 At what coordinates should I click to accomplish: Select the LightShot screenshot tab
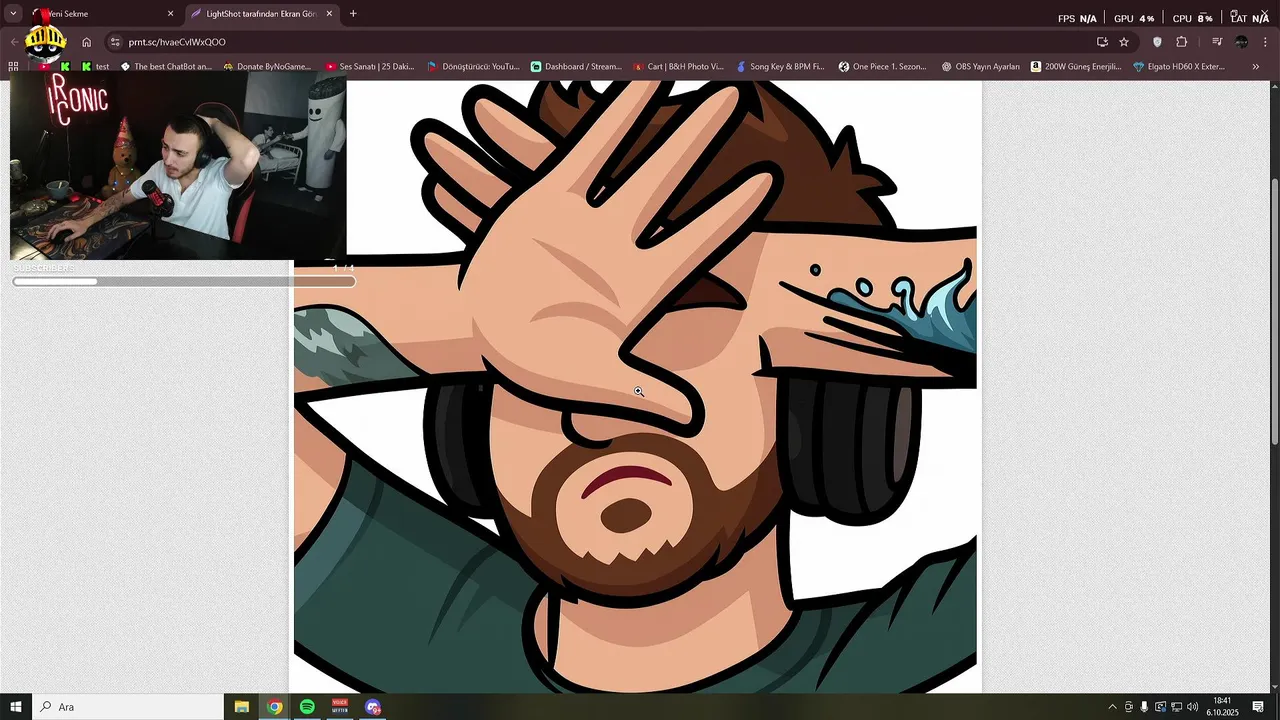(x=260, y=14)
